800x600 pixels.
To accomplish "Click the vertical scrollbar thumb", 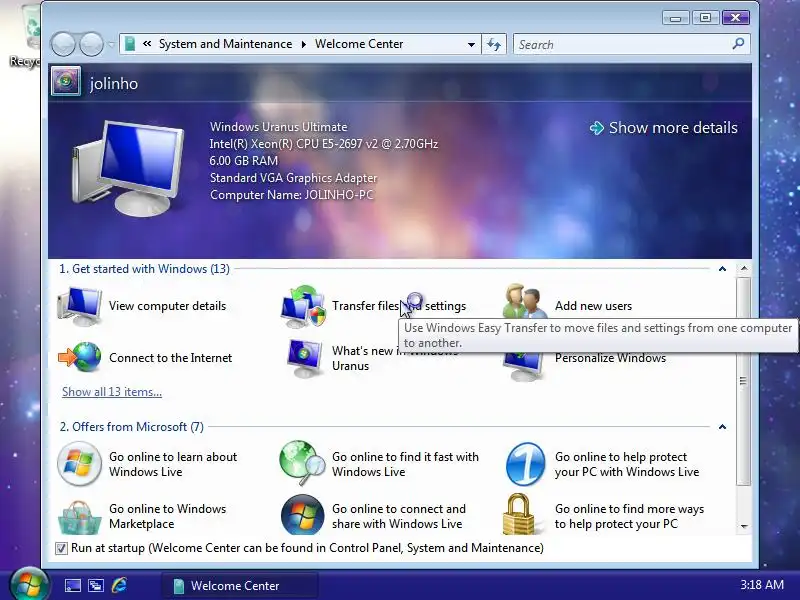I will point(744,382).
